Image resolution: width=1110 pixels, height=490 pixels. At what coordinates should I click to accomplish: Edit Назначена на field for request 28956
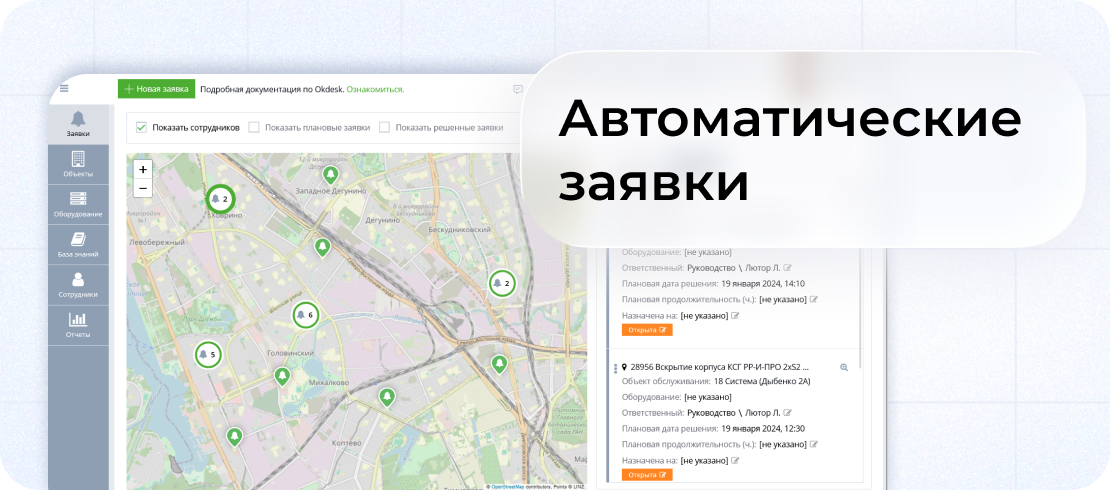coord(735,460)
